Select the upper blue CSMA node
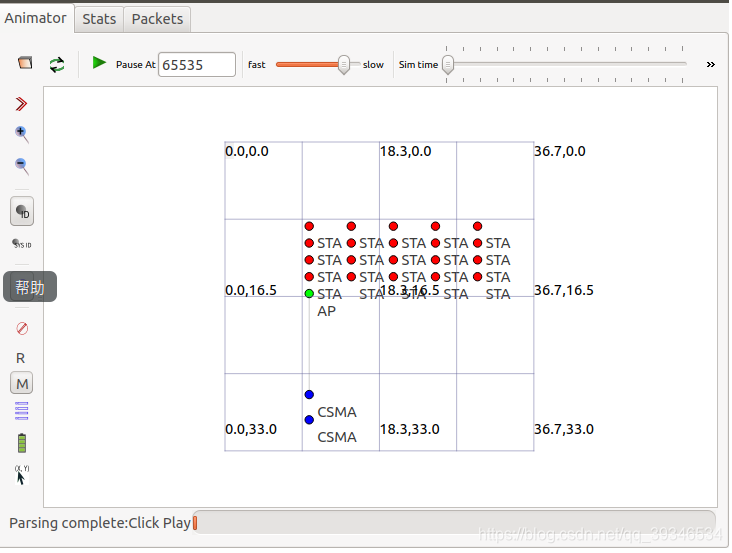This screenshot has height=553, width=732. click(309, 394)
